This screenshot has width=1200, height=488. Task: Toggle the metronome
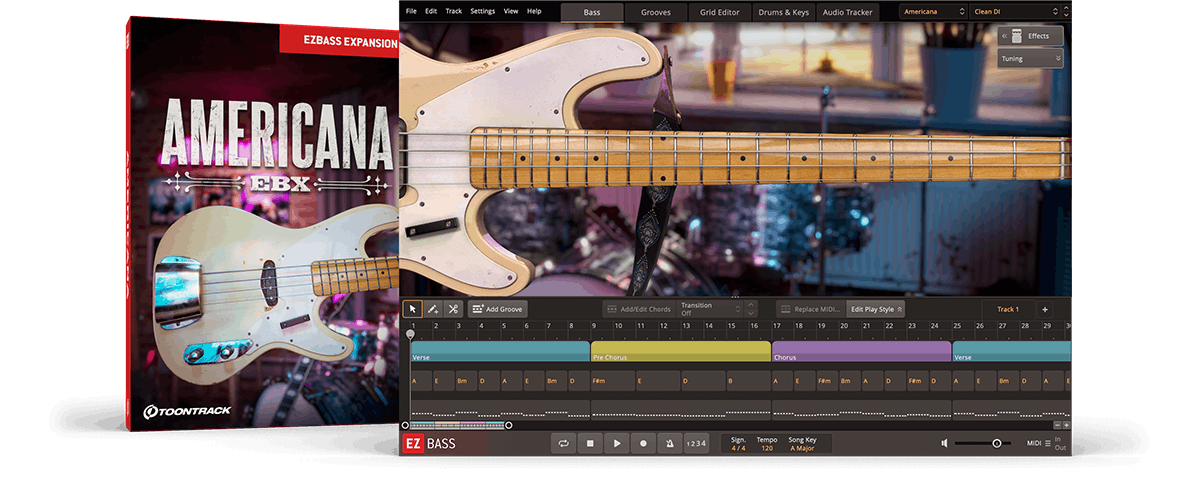click(669, 443)
